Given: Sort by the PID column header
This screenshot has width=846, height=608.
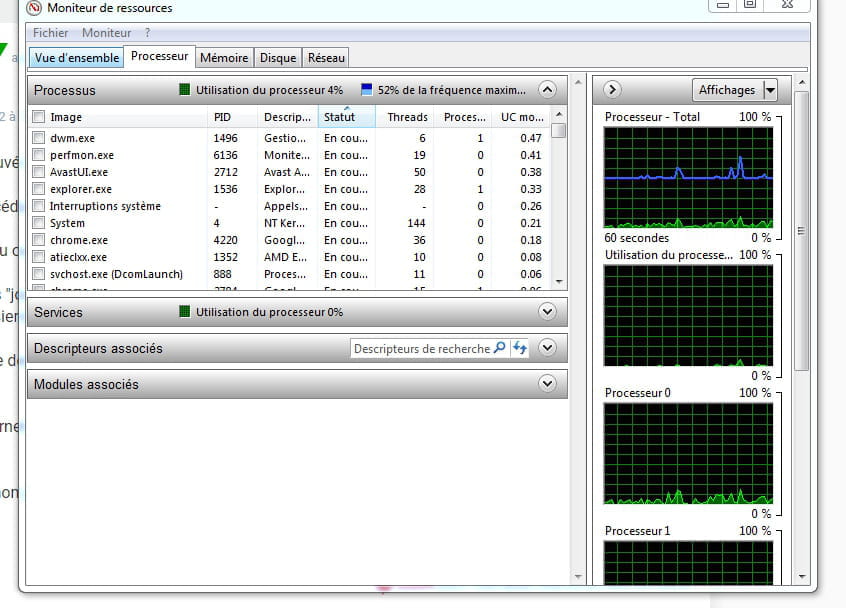Looking at the screenshot, I should [233, 117].
